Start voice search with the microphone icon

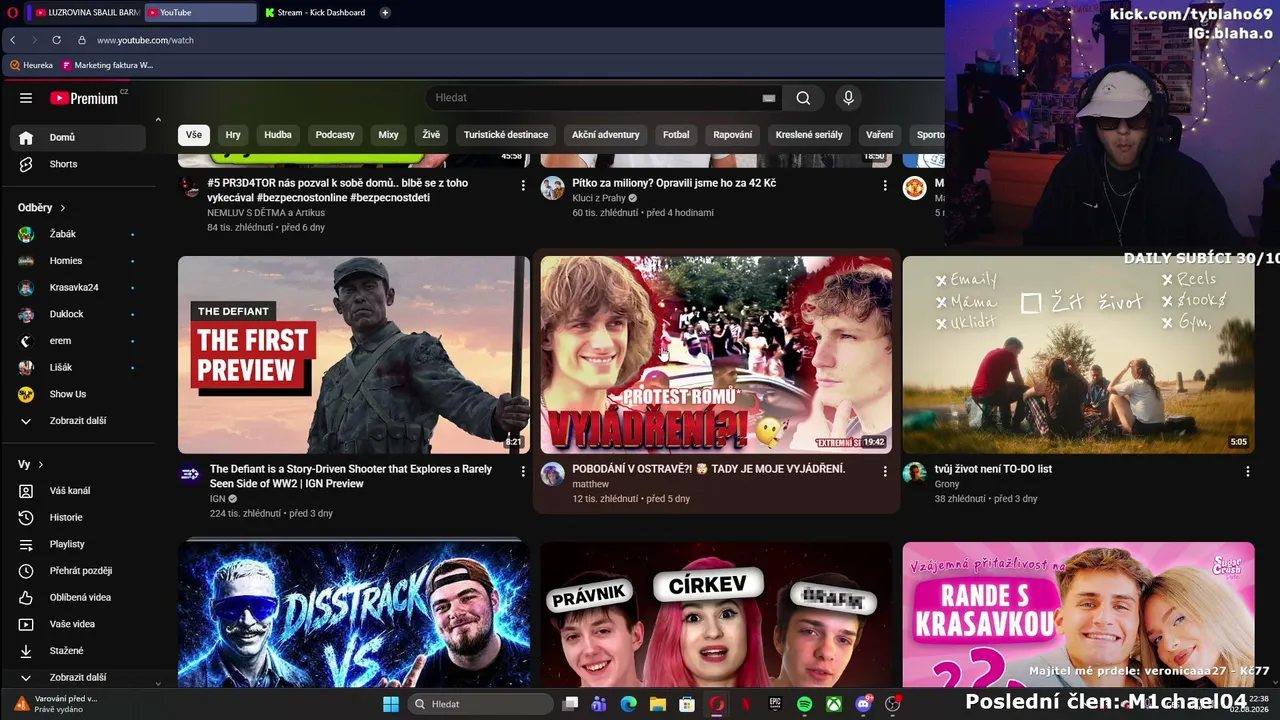point(848,98)
